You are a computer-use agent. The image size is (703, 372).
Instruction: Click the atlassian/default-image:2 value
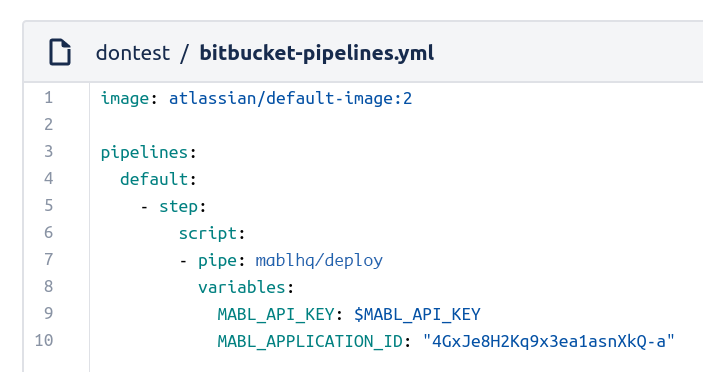click(290, 99)
